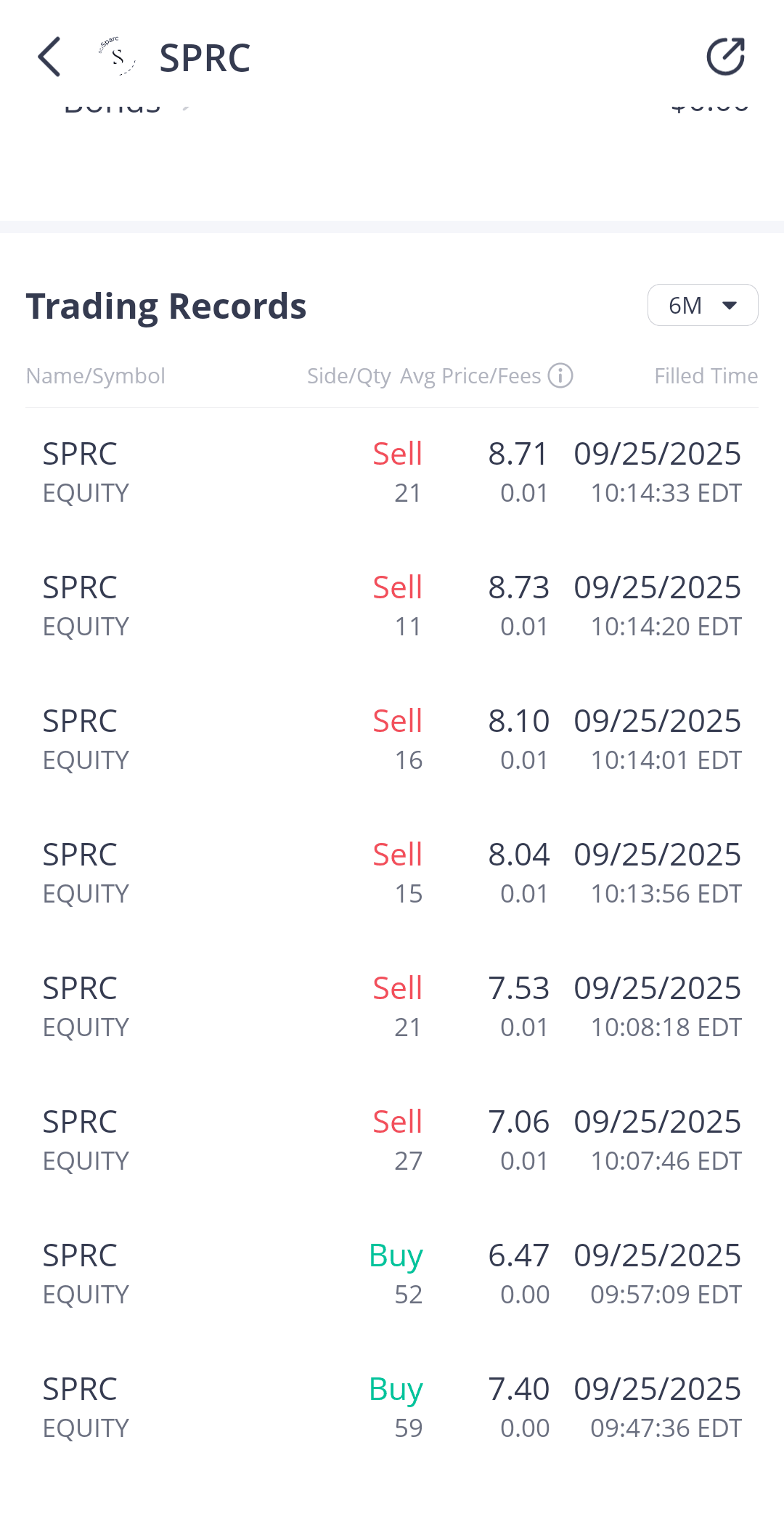The image size is (784, 1527).
Task: Open the 6M period dropdown
Action: (701, 305)
